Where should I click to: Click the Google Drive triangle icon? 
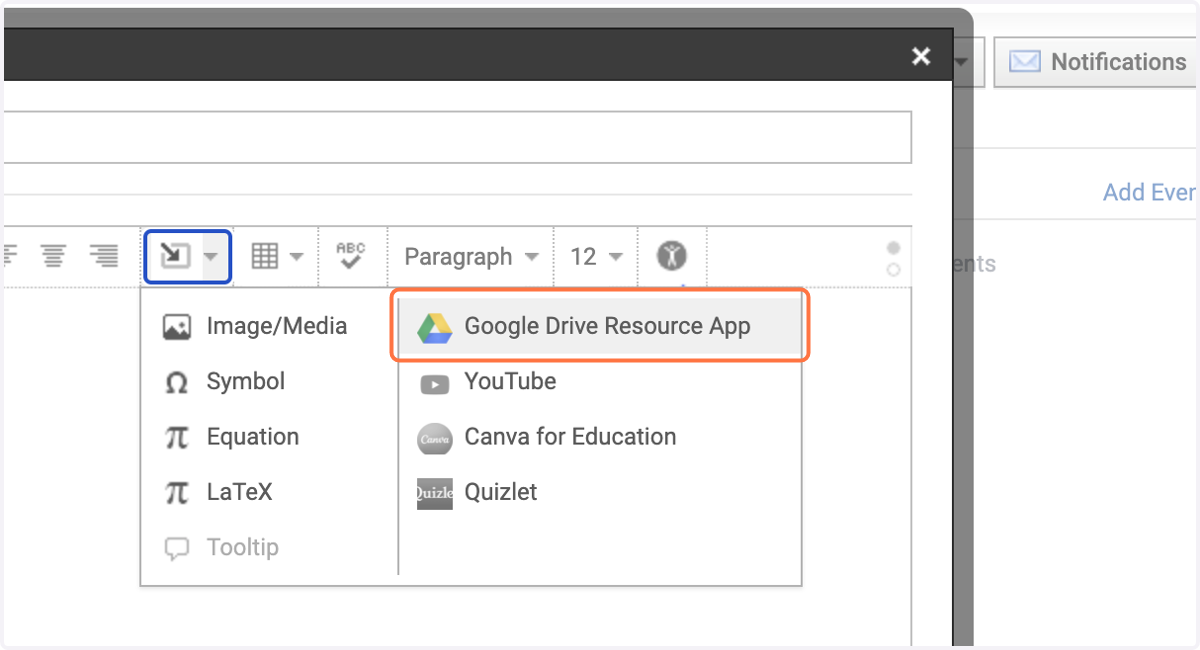[435, 327]
